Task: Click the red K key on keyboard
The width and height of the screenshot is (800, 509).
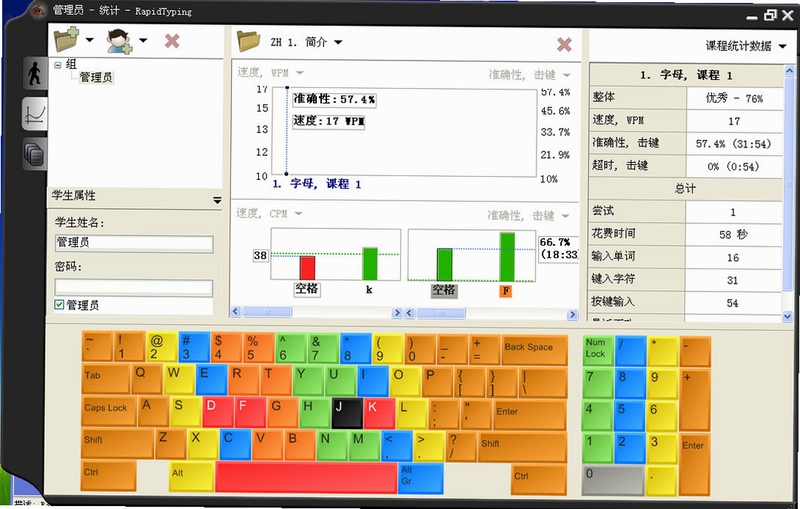Action: [x=379, y=413]
